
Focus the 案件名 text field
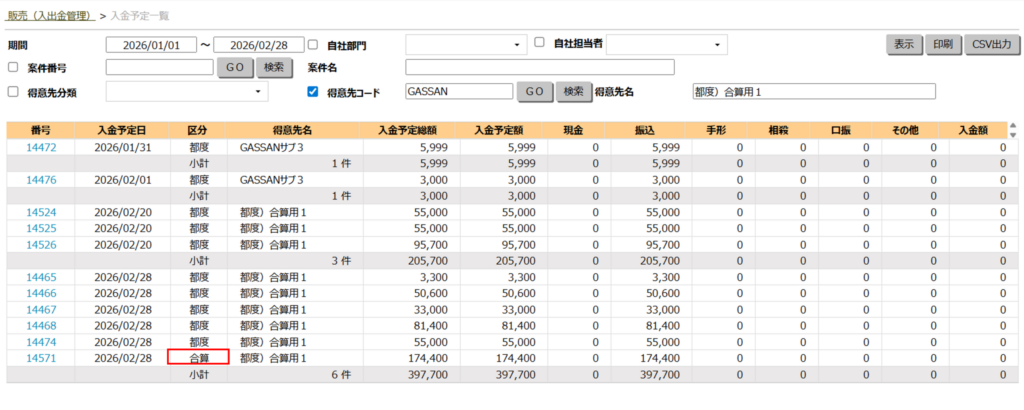point(539,67)
